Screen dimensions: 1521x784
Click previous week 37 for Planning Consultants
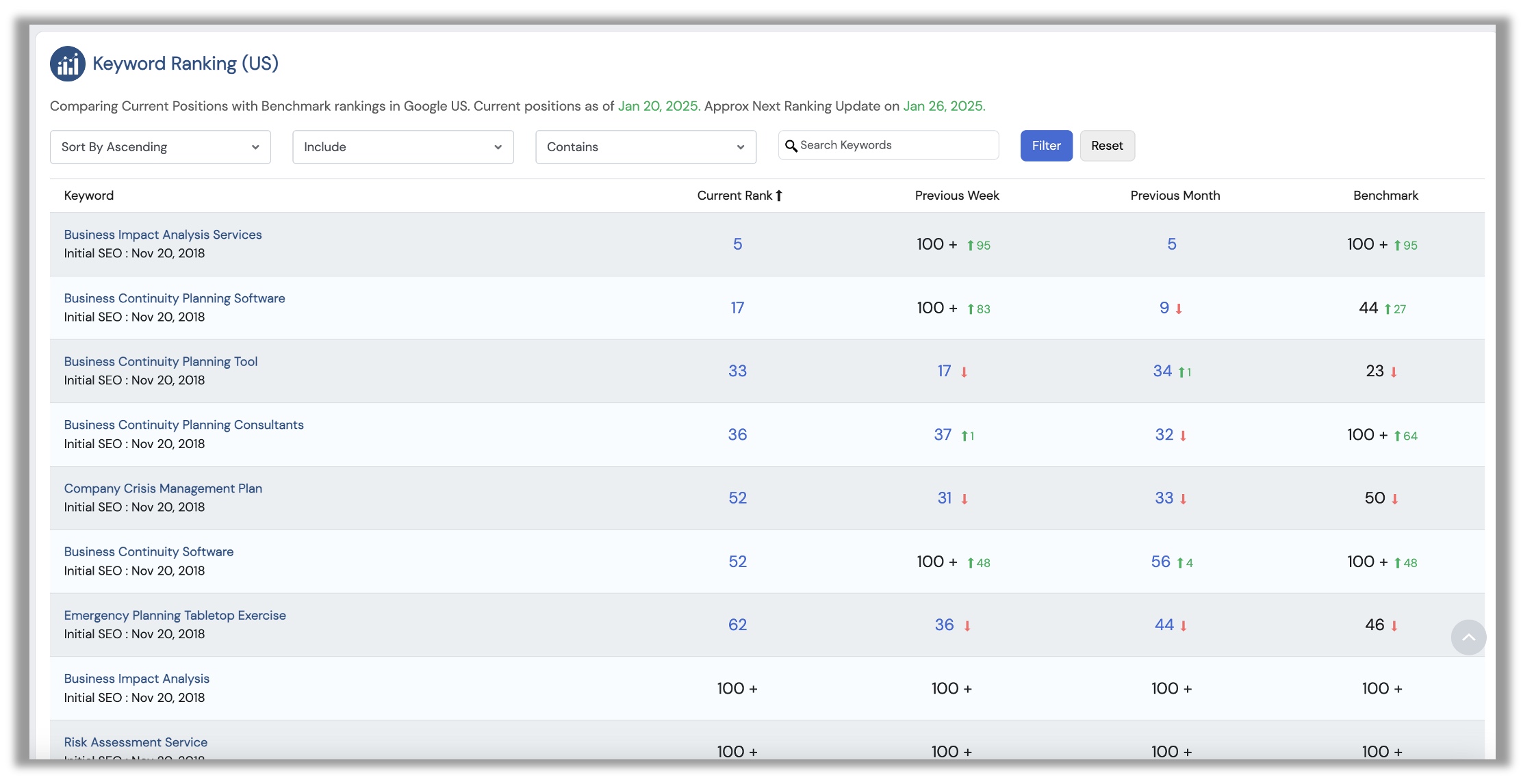[x=943, y=434]
